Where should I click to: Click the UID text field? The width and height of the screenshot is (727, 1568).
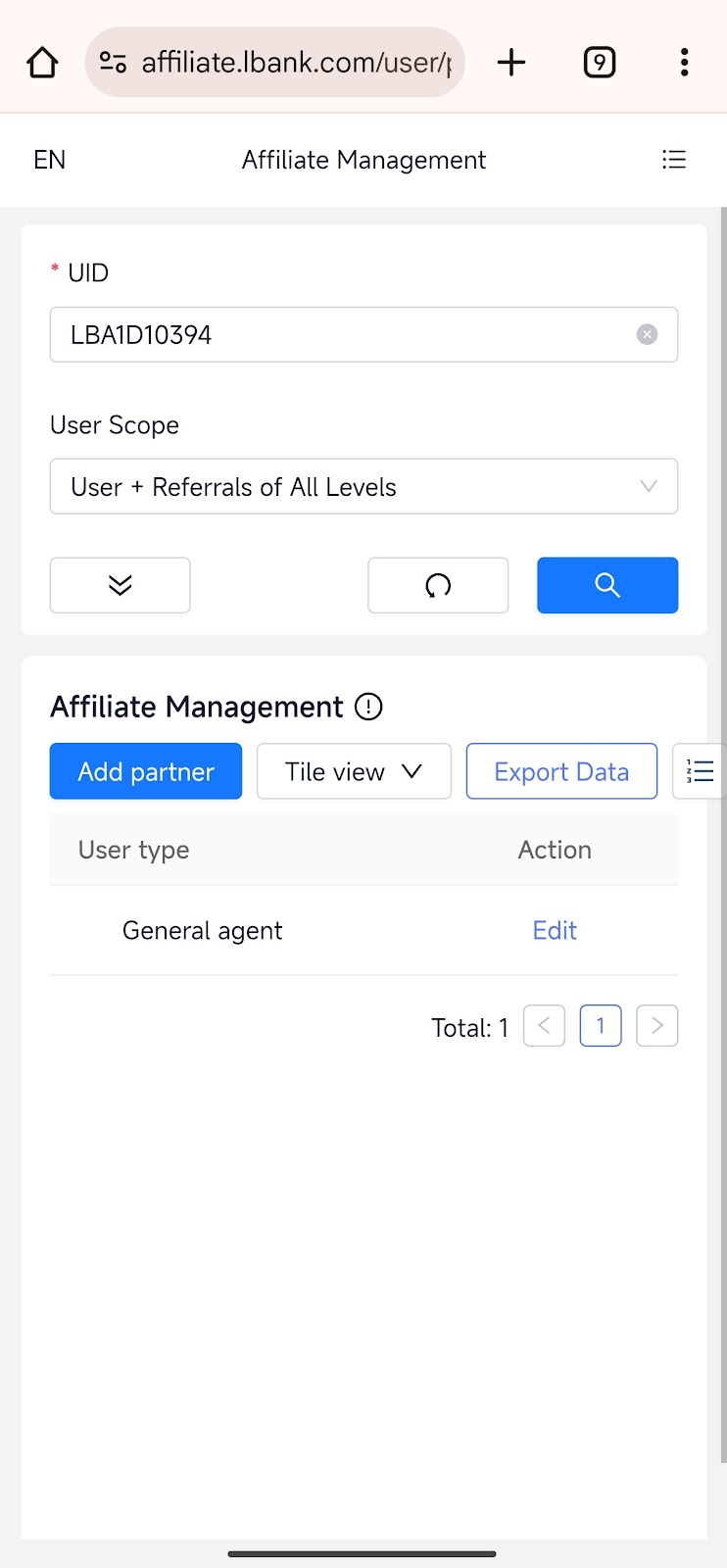click(x=343, y=335)
